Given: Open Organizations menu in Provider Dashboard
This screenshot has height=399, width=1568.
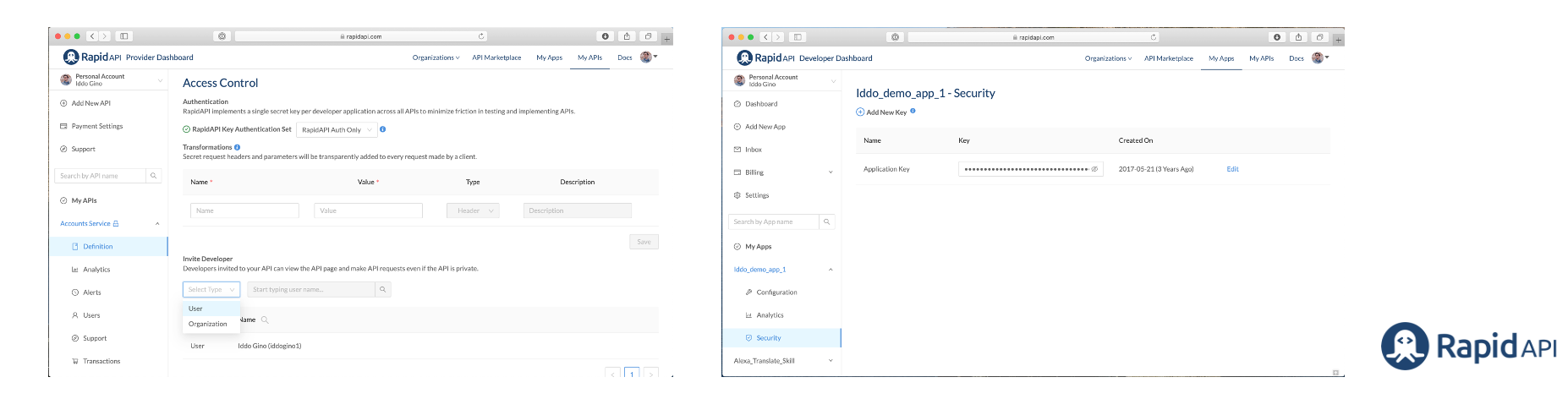Looking at the screenshot, I should 436,57.
